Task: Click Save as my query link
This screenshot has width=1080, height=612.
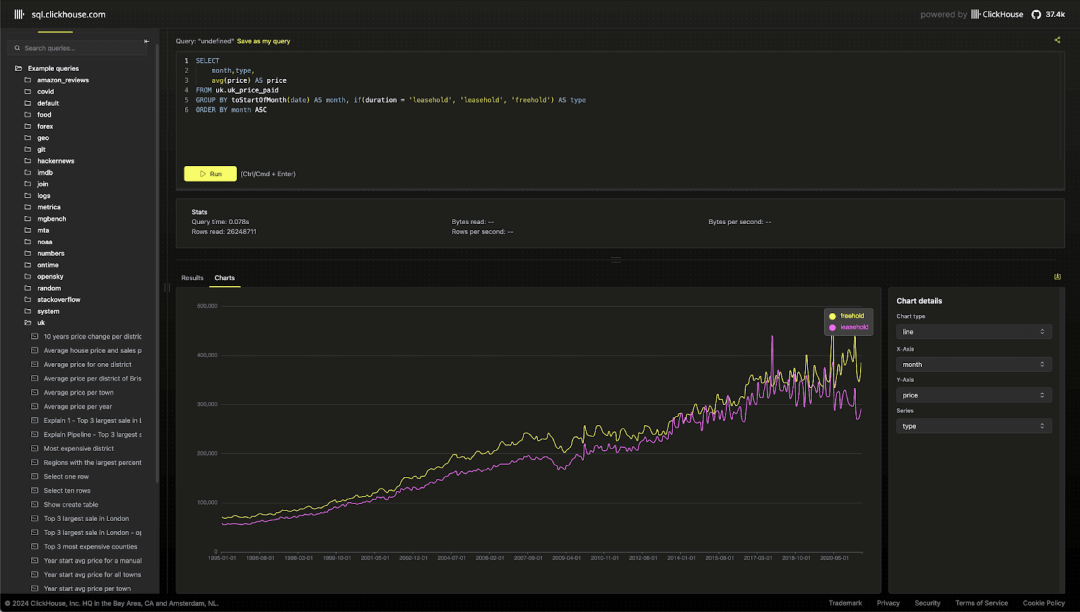Action: [x=263, y=41]
